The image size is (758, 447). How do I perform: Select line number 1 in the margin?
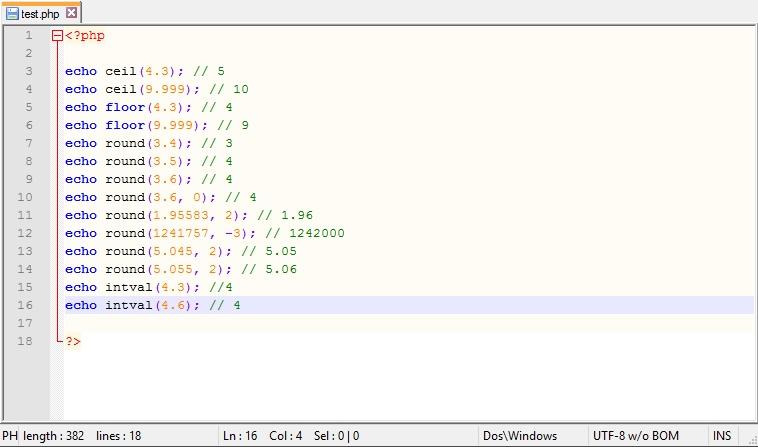tap(29, 36)
